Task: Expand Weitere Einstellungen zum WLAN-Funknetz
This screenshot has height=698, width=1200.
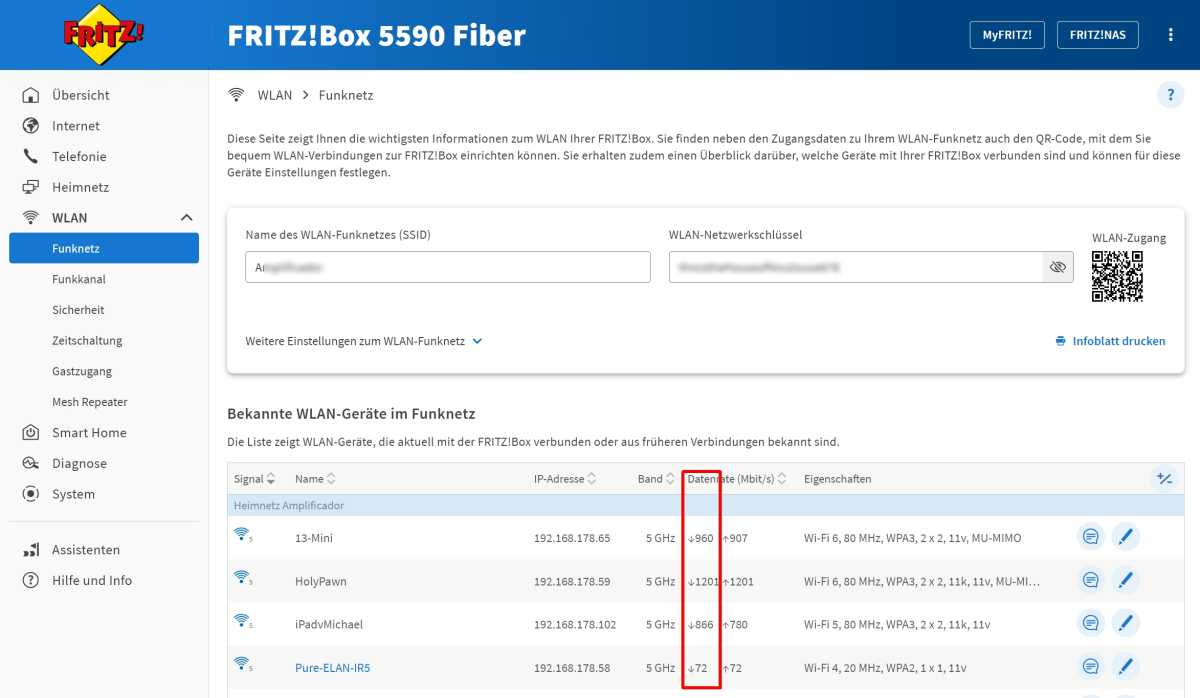Action: pos(364,341)
